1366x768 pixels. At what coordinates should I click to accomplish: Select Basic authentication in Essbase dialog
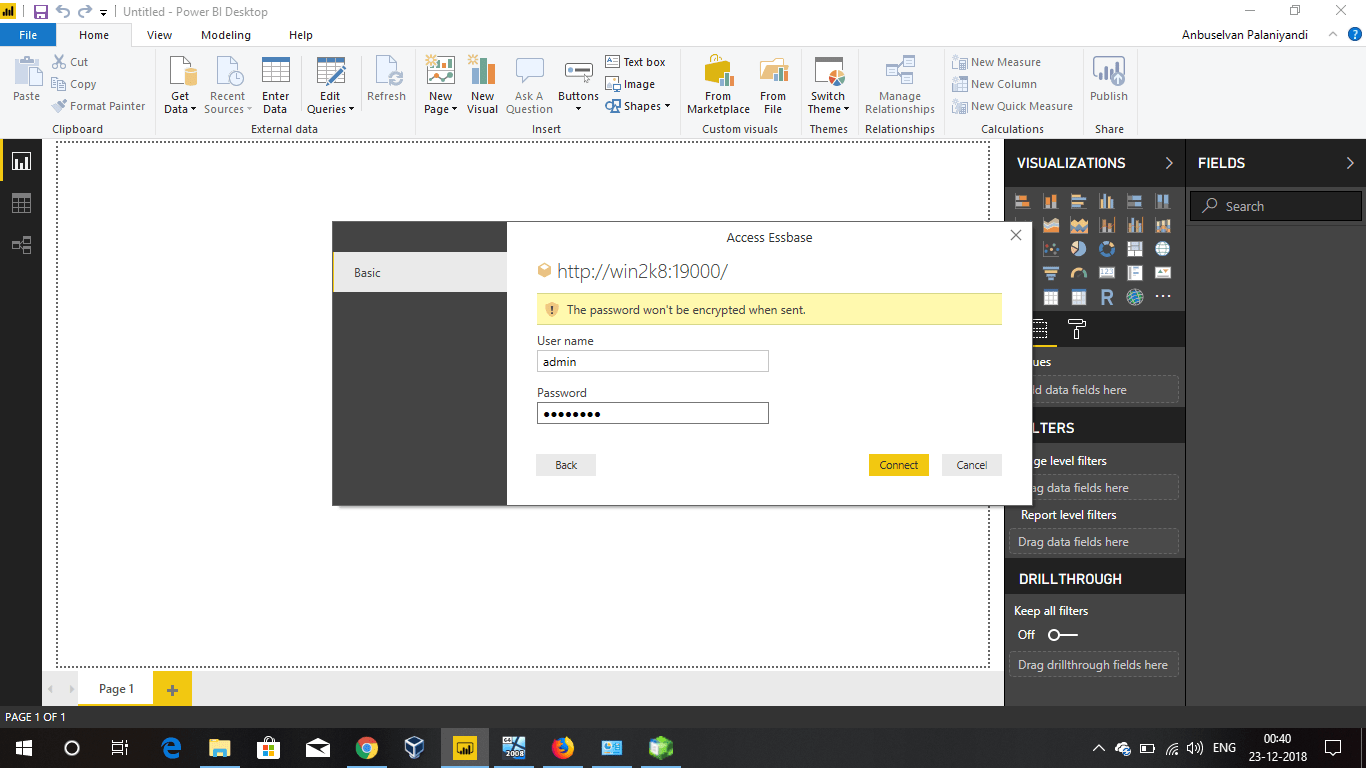click(420, 272)
